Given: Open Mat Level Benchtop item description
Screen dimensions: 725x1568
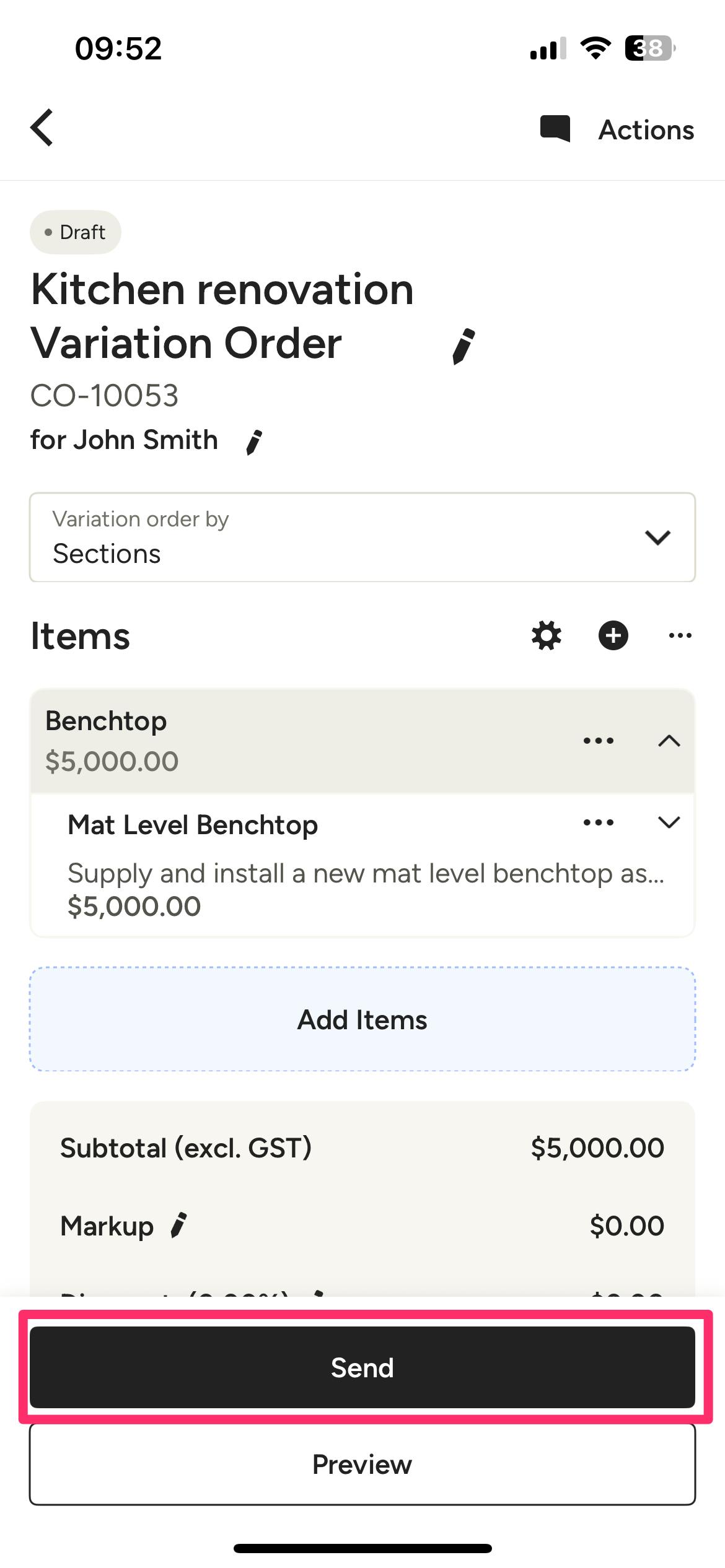Looking at the screenshot, I should 366,873.
